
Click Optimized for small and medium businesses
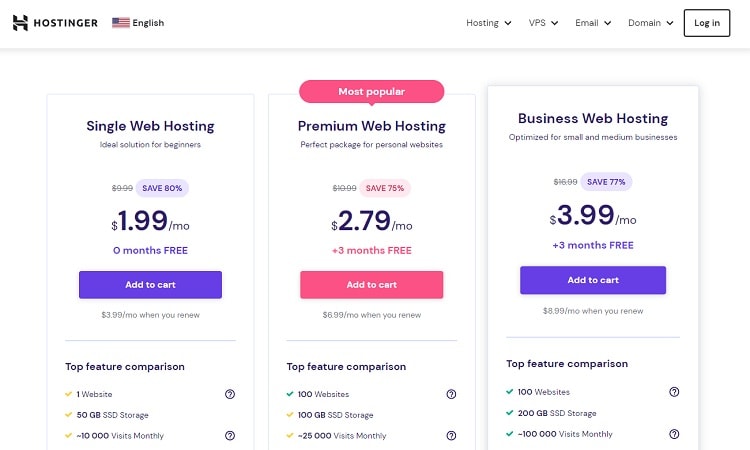[x=593, y=137]
